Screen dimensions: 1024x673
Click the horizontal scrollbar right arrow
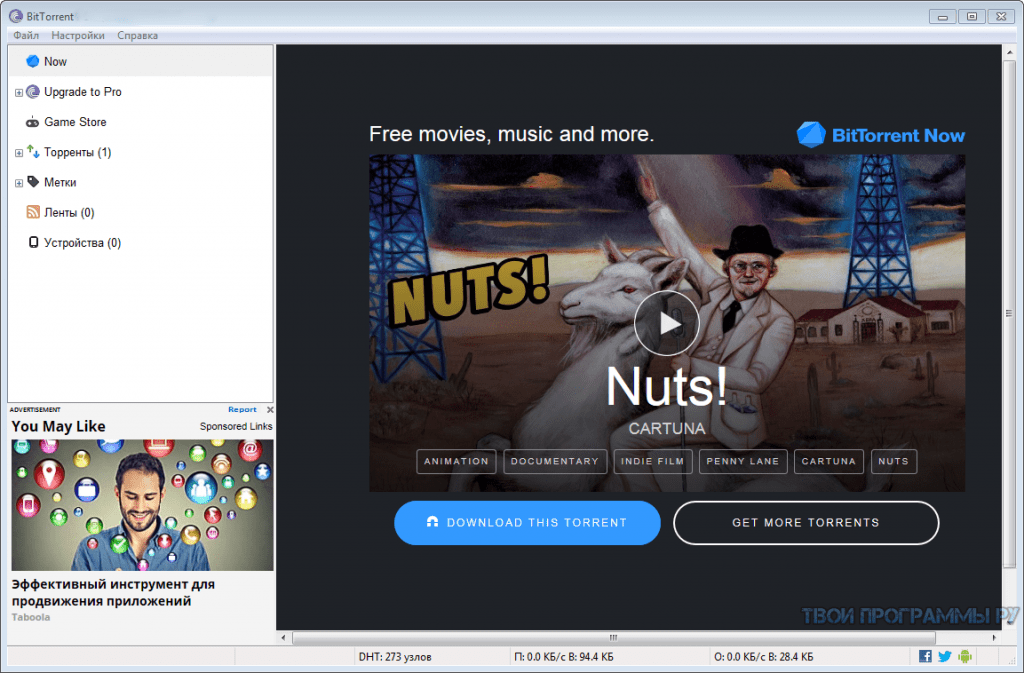pyautogui.click(x=994, y=637)
